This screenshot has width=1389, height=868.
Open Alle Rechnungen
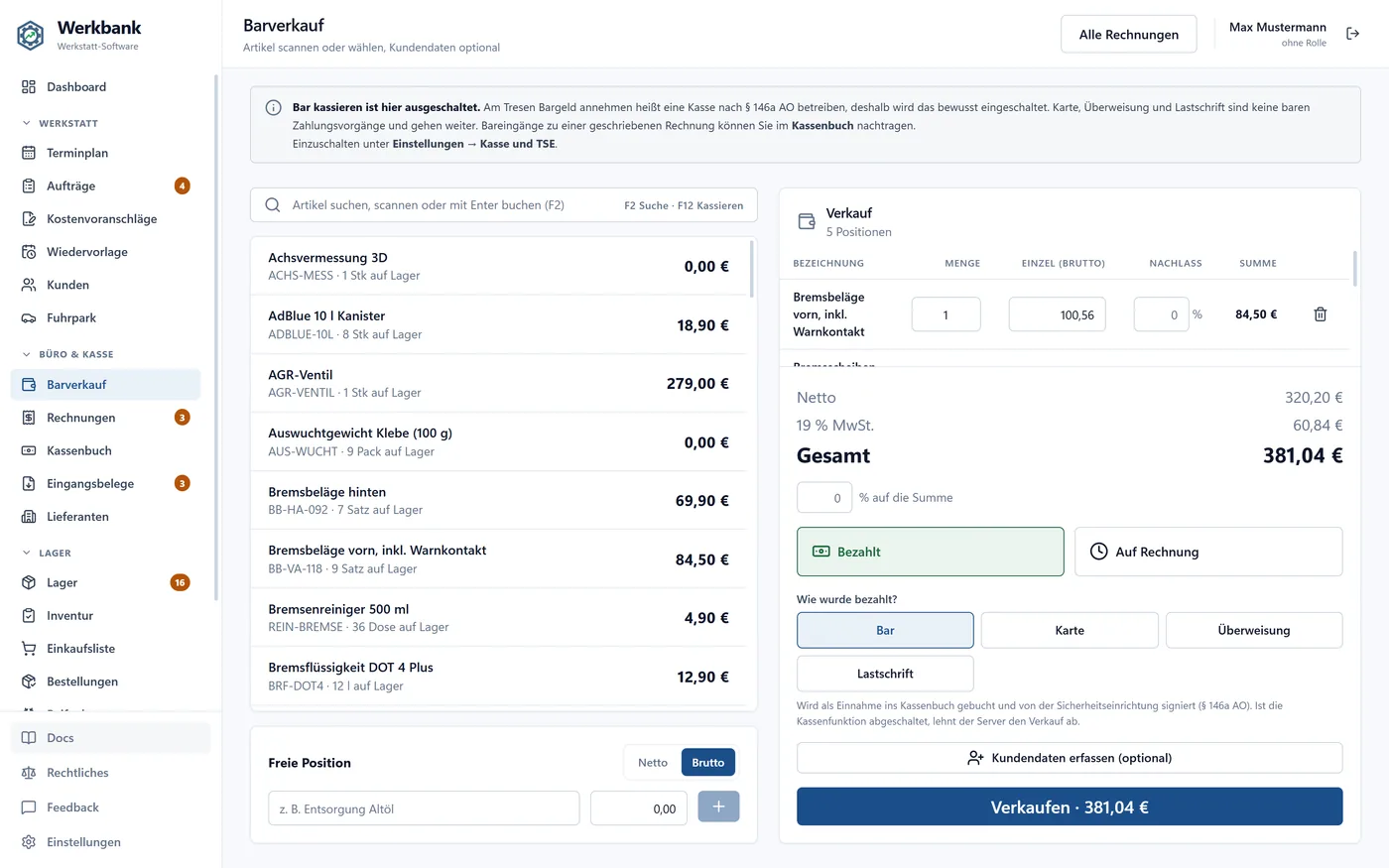click(x=1129, y=34)
